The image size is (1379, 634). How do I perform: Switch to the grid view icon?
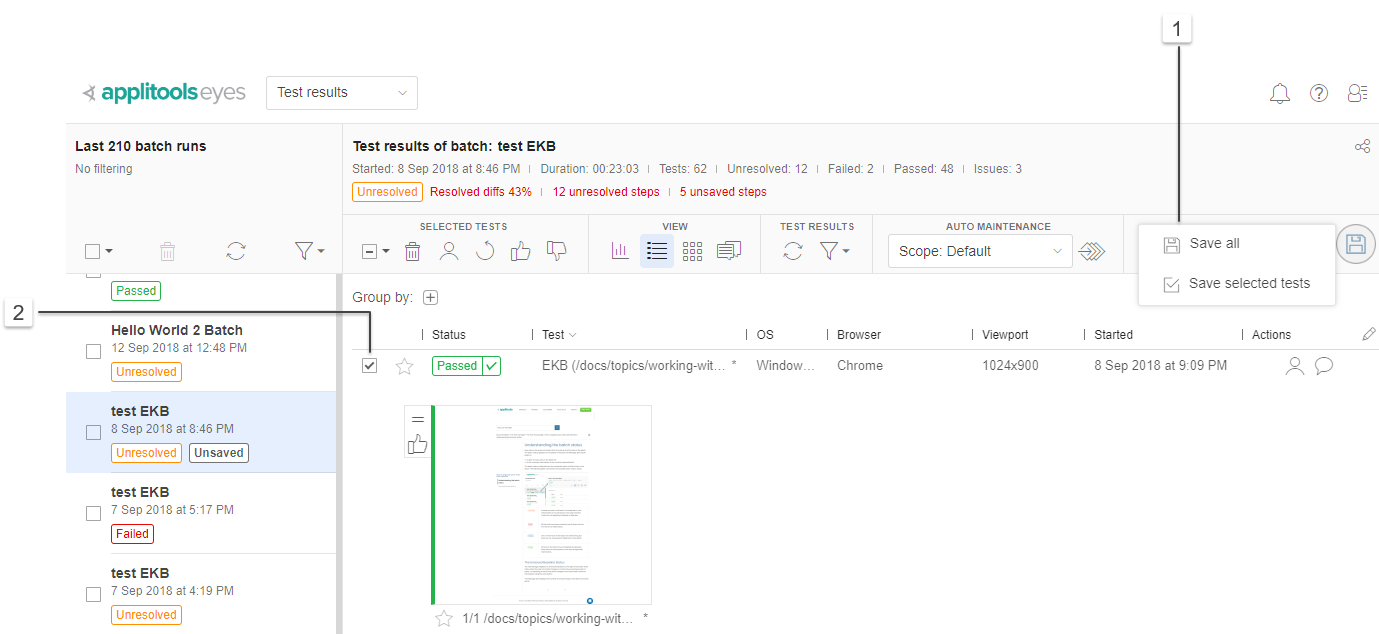(x=692, y=252)
